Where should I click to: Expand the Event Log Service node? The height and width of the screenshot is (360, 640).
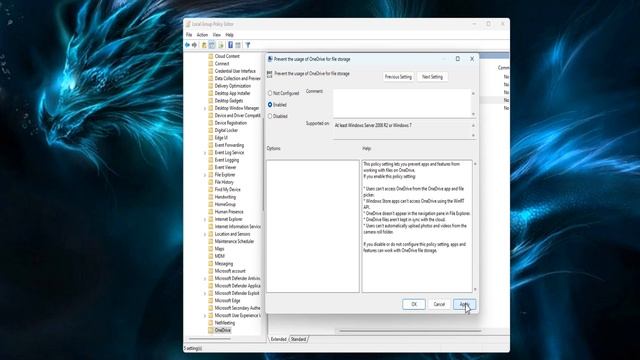click(205, 153)
